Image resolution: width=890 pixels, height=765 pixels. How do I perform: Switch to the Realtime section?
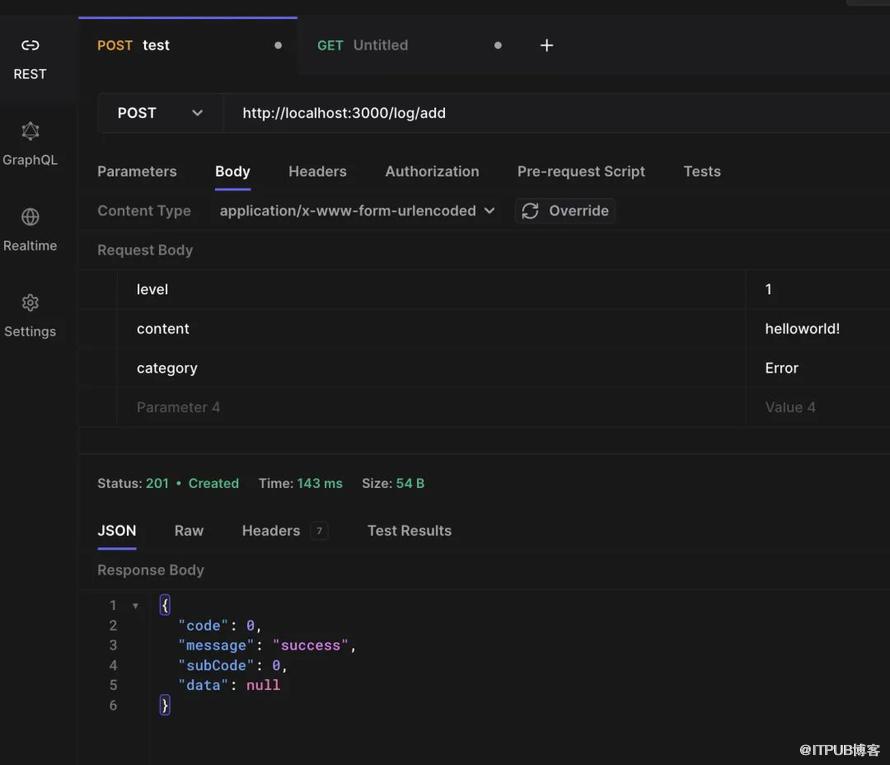[30, 229]
